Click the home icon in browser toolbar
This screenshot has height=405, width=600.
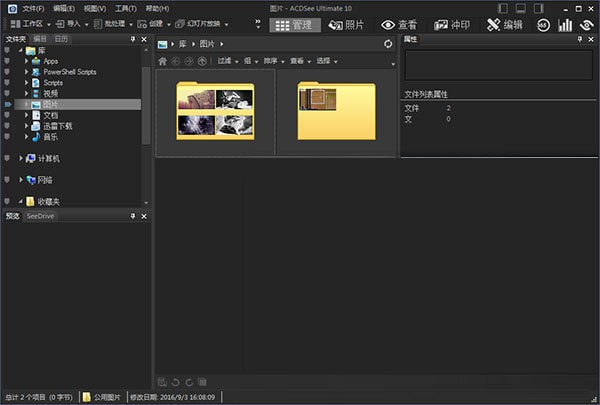click(x=163, y=61)
